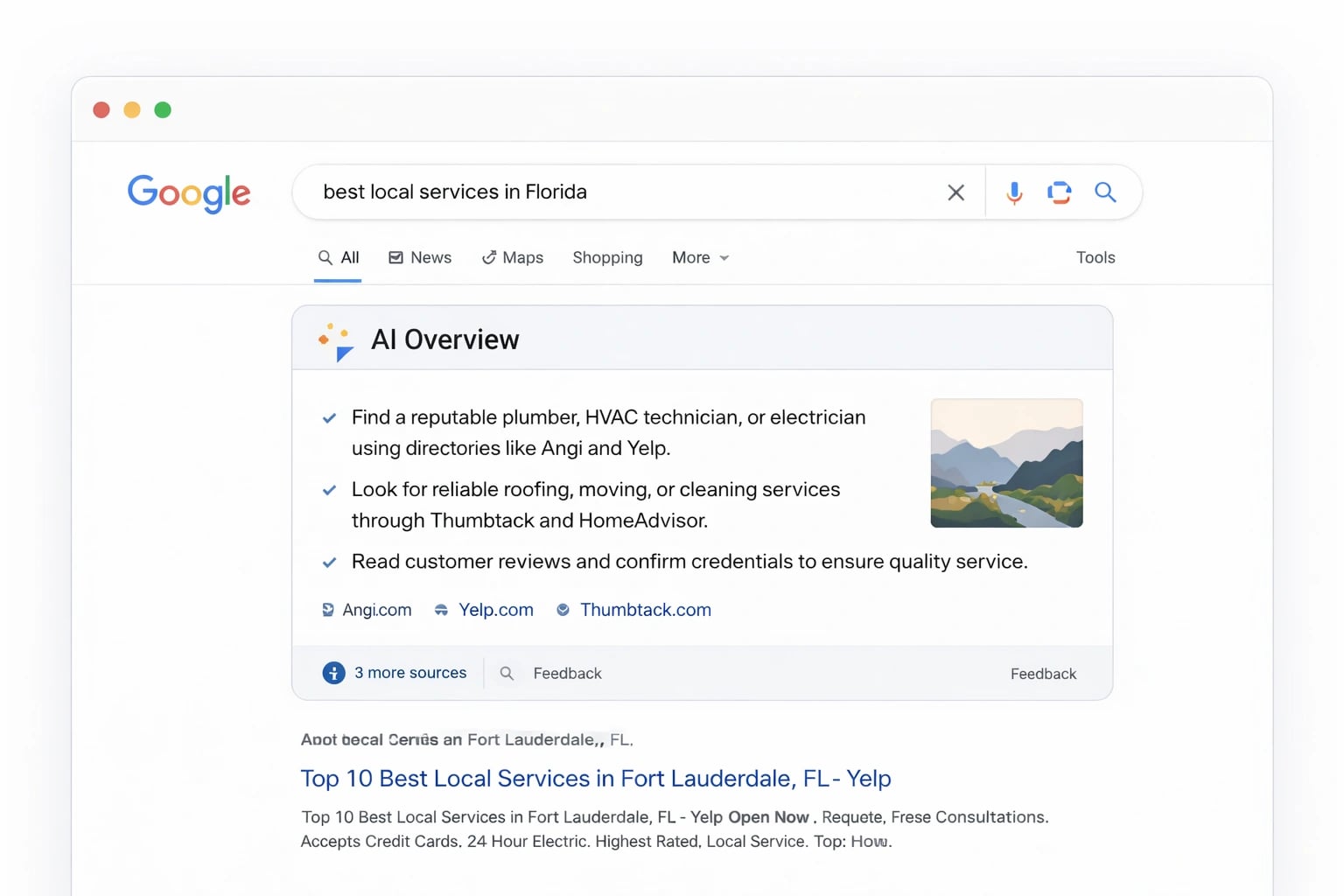
Task: Click the Yelp.com source favicon
Action: 441,609
